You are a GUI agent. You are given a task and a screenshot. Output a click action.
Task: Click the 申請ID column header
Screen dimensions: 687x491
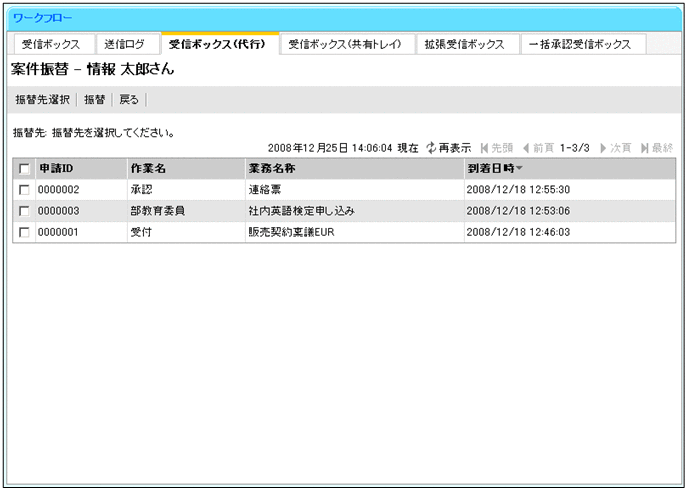(56, 168)
